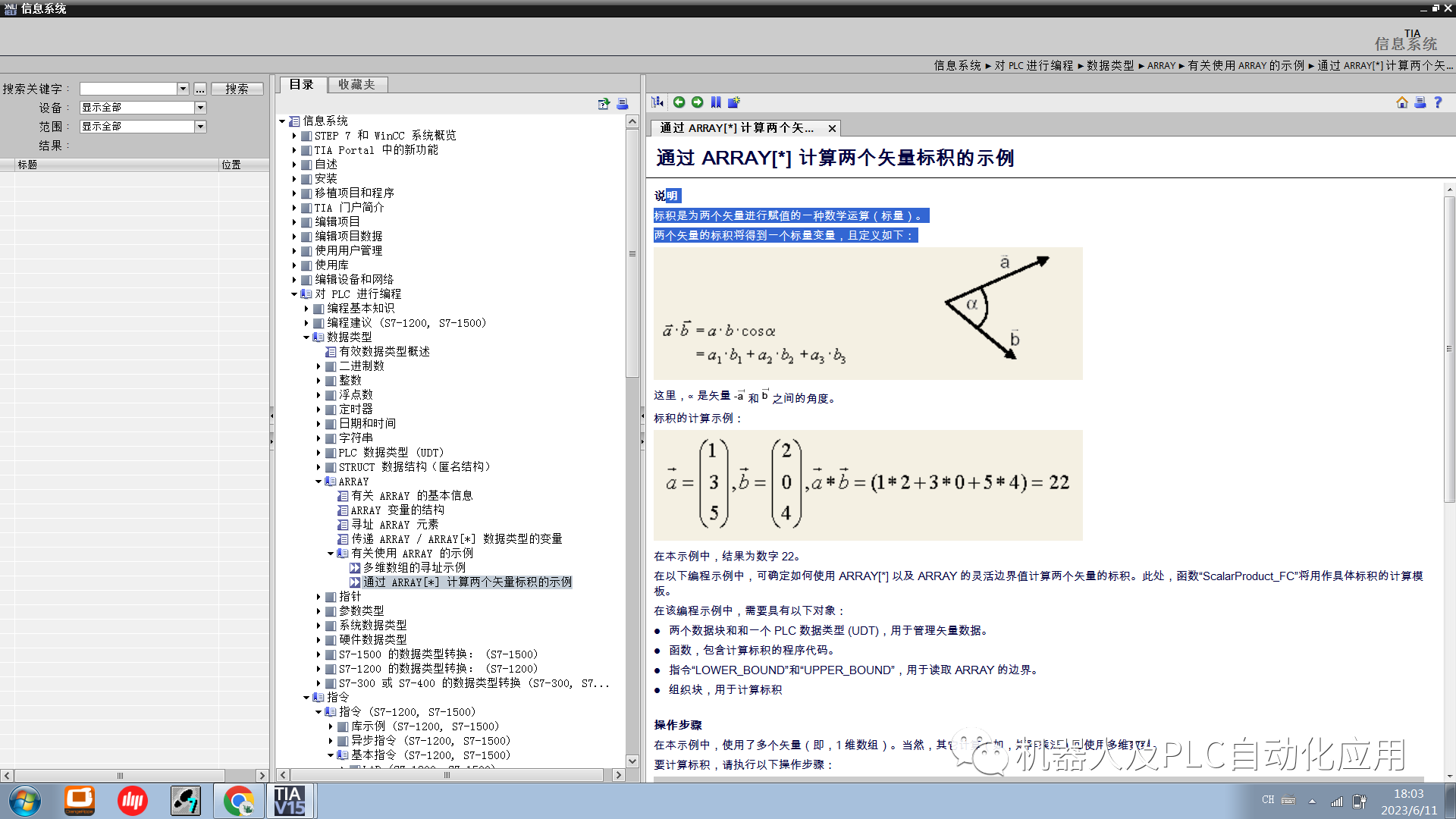Viewport: 1456px width, 819px height.
Task: Print the current help topic
Action: [x=1420, y=102]
